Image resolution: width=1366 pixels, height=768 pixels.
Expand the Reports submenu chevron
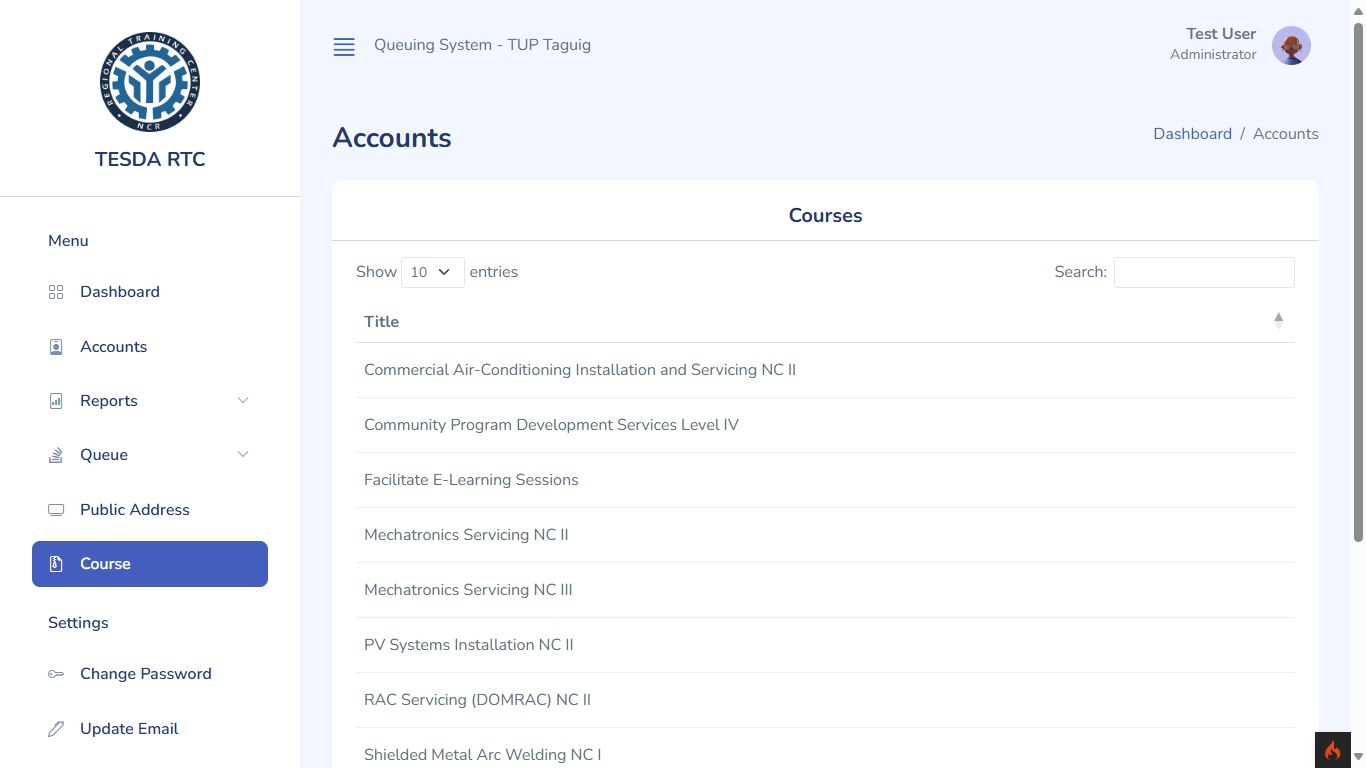[242, 400]
